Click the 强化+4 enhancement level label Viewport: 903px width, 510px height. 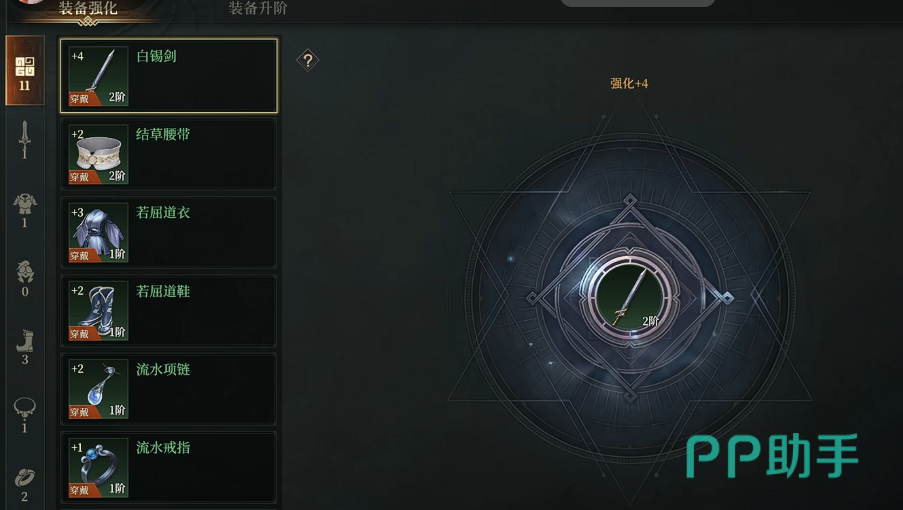click(629, 83)
